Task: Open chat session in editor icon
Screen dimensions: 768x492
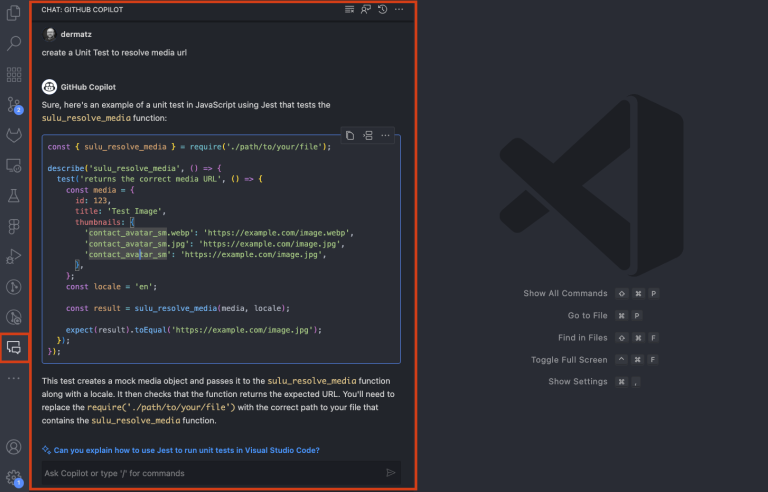Action: pyautogui.click(x=366, y=9)
